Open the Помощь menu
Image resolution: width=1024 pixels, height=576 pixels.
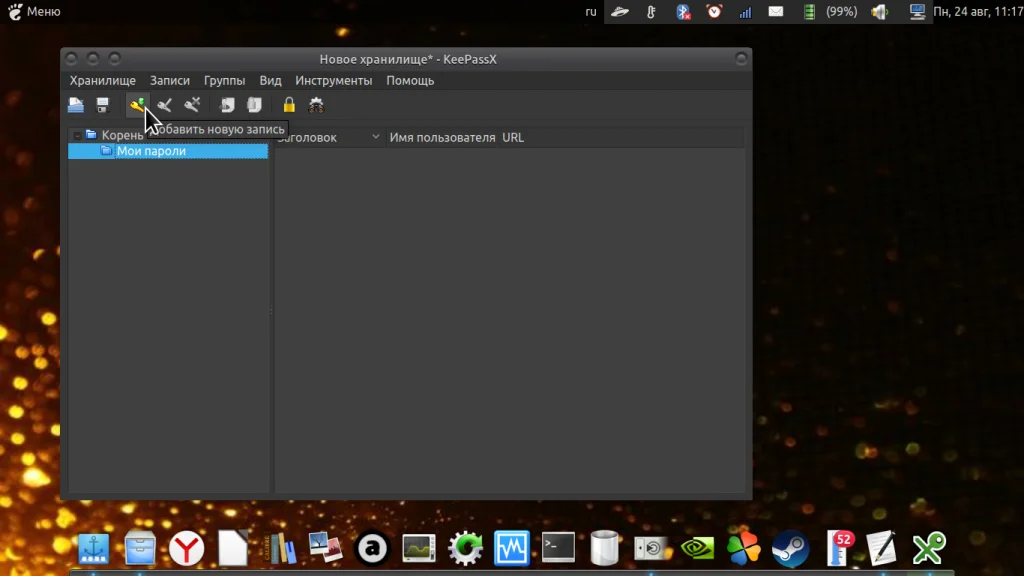point(410,80)
